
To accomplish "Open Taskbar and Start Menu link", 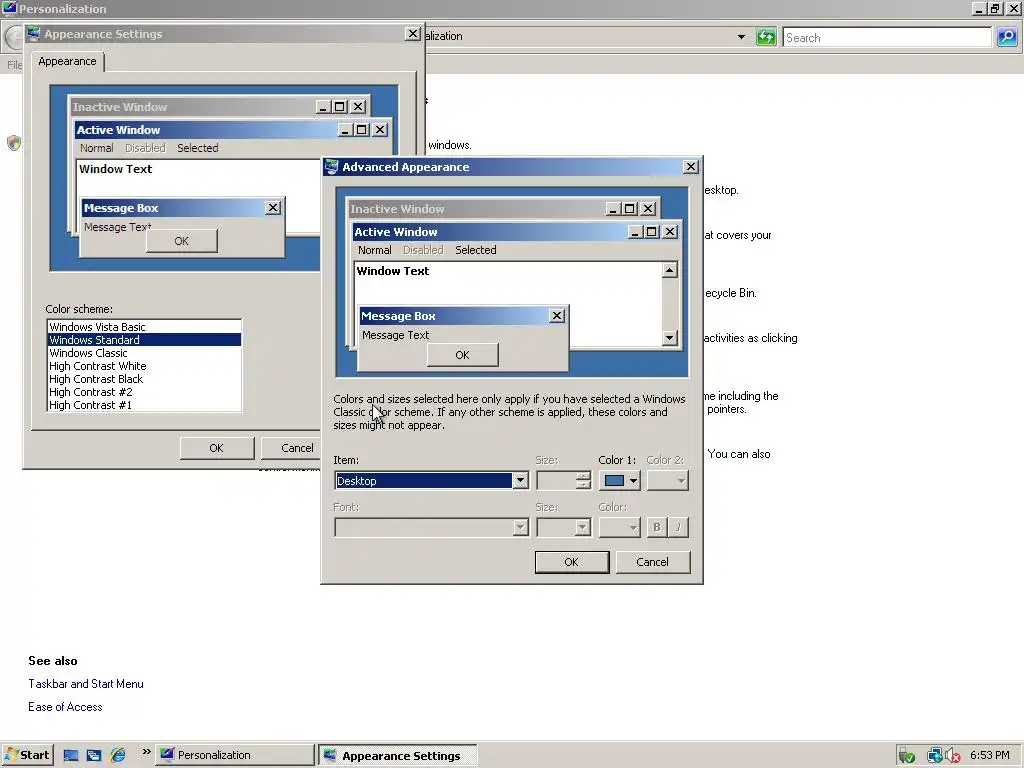I will pos(86,684).
